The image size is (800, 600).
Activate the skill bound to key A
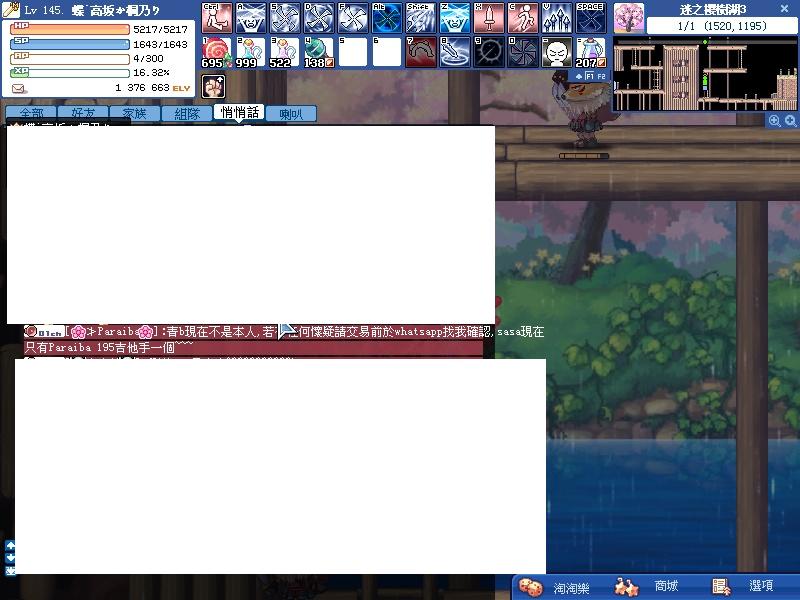pos(251,18)
